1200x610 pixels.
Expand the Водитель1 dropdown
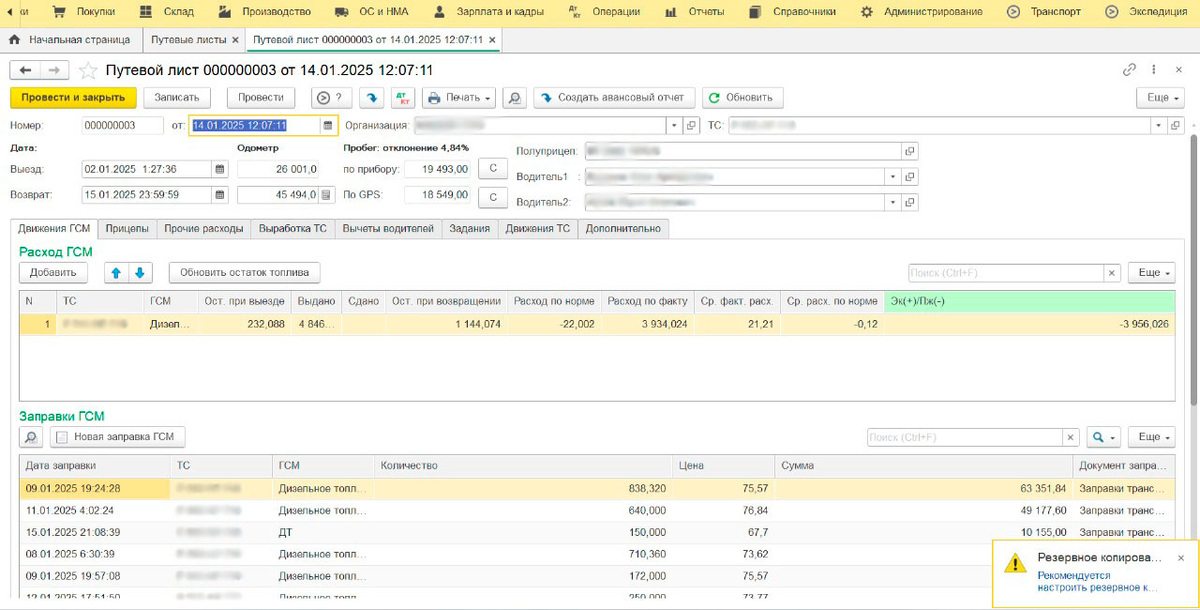pos(893,176)
